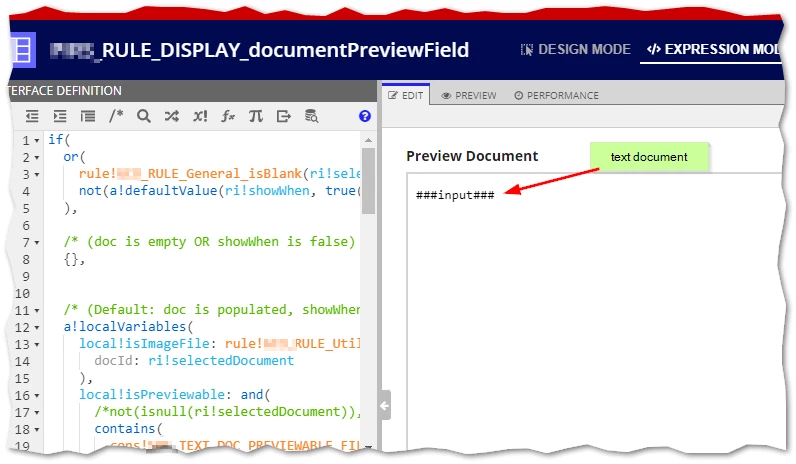Image resolution: width=796 pixels, height=464 pixels.
Task: Open the fx functions icon
Action: coord(228,116)
